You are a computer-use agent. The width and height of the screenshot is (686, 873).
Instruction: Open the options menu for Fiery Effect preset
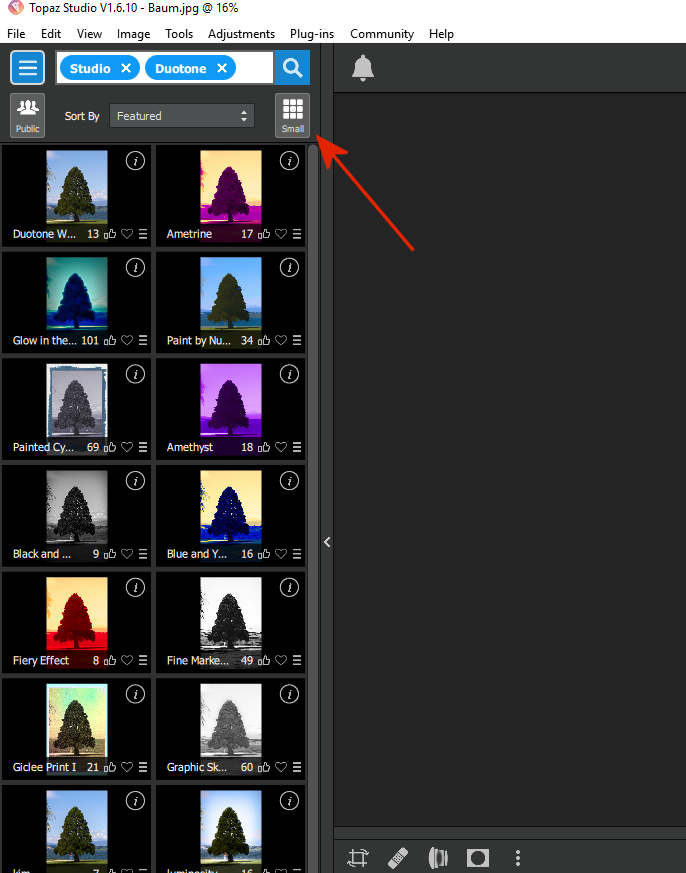(x=143, y=661)
